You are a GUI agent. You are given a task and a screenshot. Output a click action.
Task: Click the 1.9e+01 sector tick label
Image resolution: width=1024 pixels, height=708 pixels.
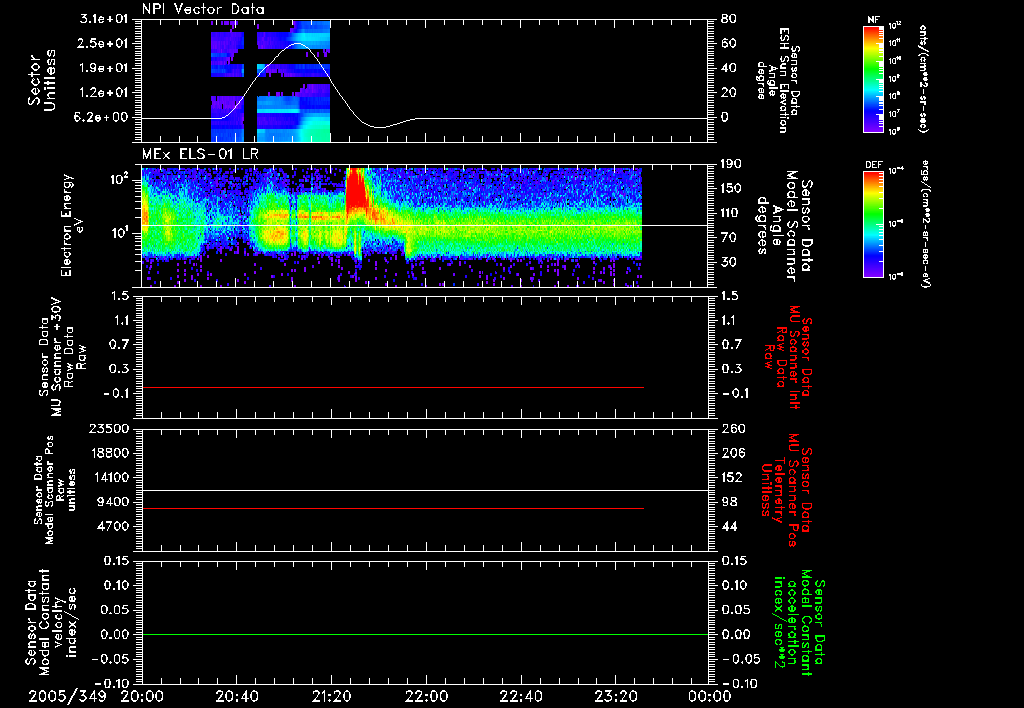click(104, 68)
